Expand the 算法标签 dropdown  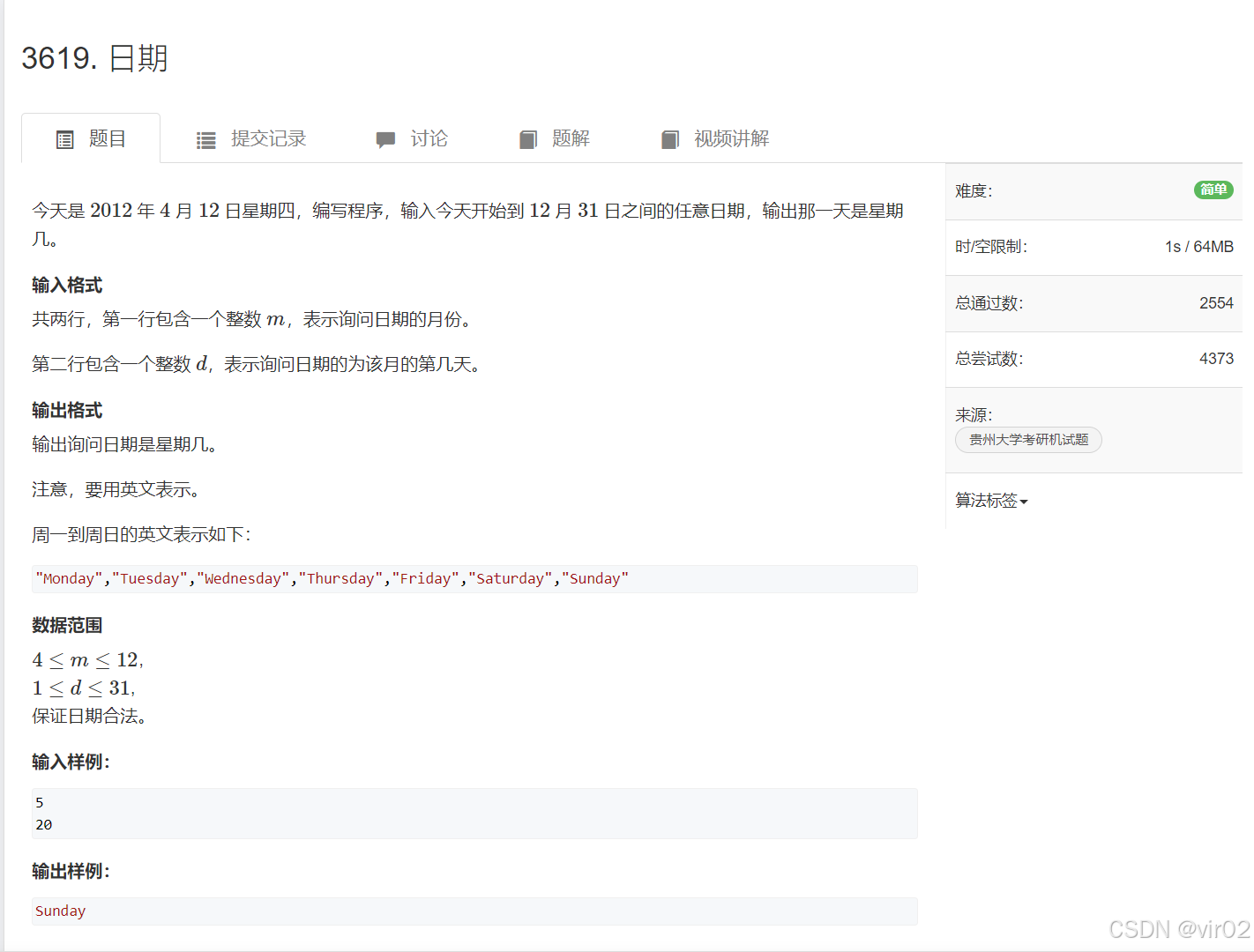pyautogui.click(x=990, y=500)
